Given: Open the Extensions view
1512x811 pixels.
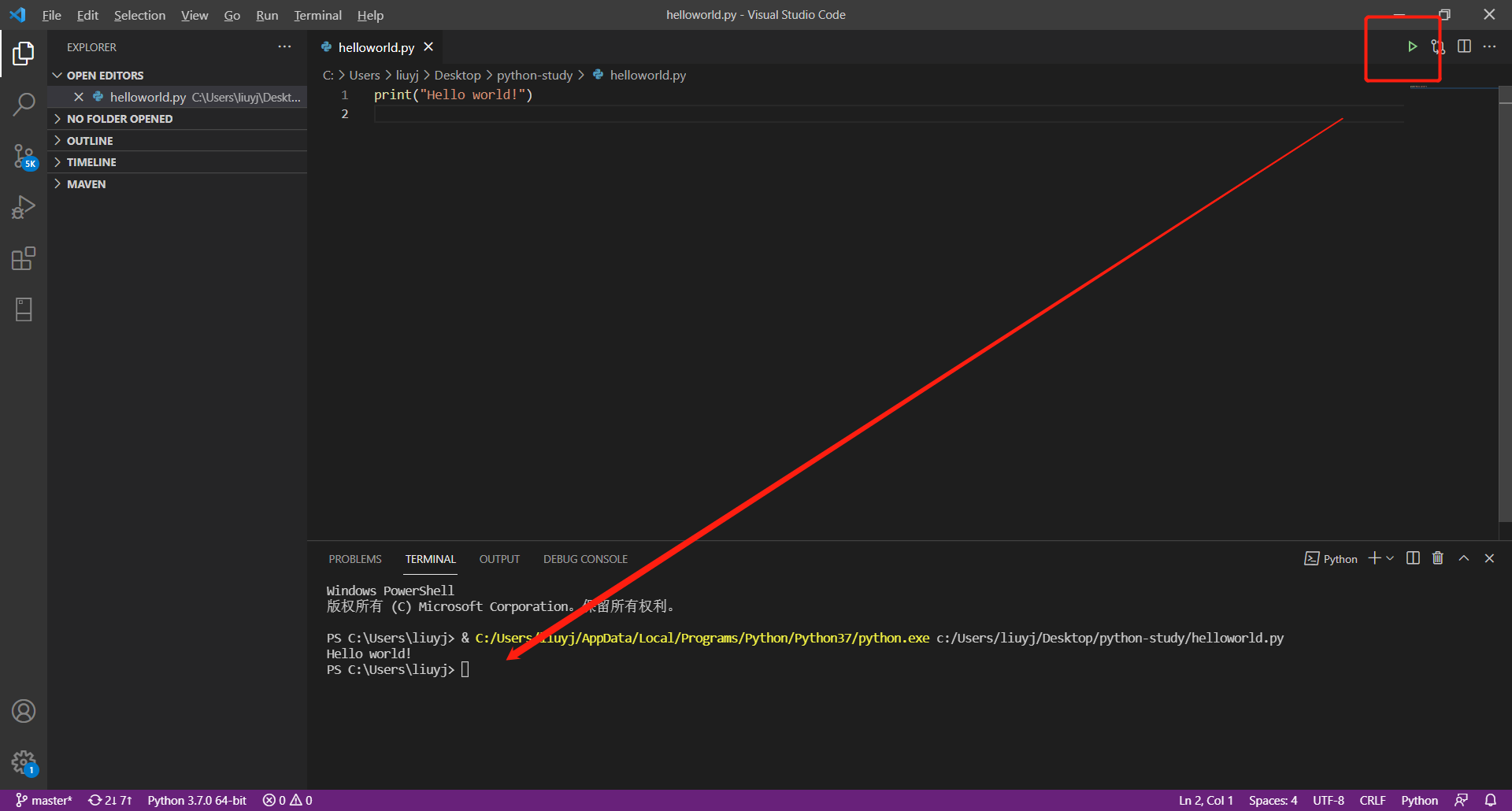Looking at the screenshot, I should (24, 258).
